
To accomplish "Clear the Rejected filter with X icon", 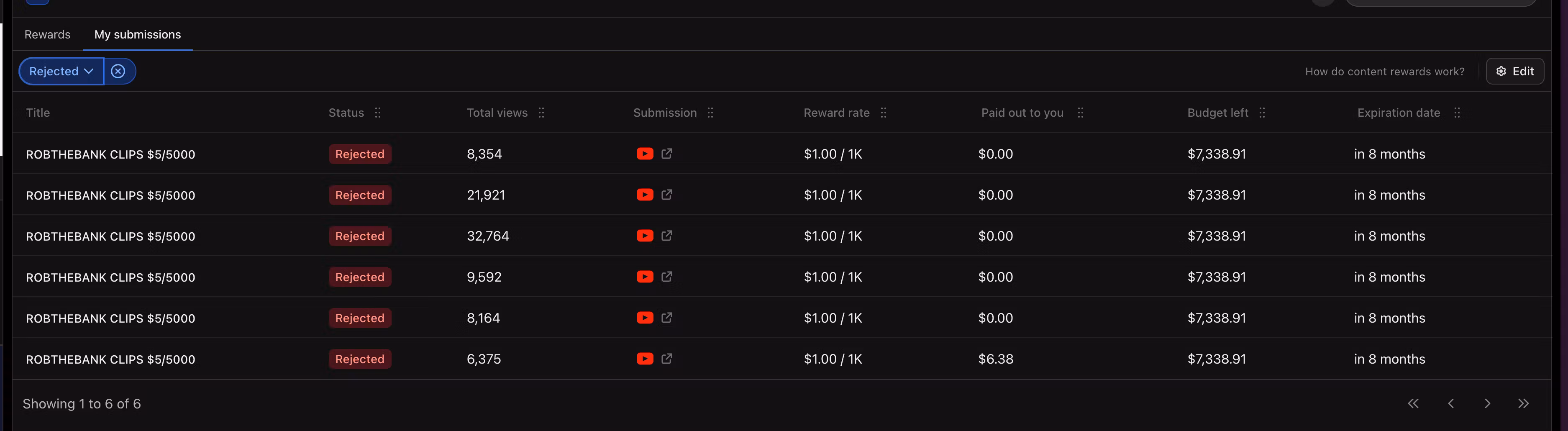I will tap(118, 71).
